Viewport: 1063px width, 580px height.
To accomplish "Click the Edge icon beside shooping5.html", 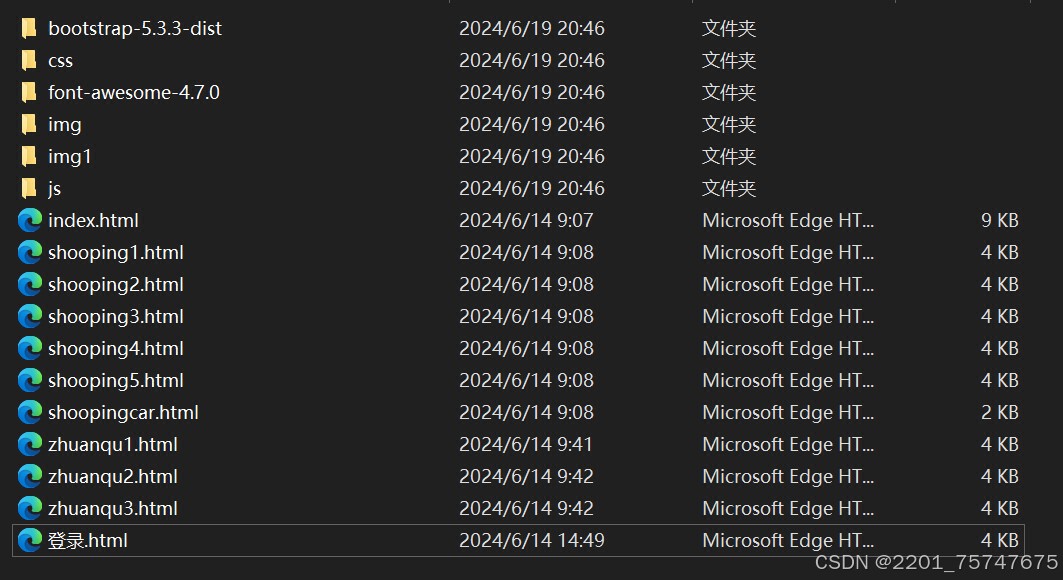I will click(30, 380).
